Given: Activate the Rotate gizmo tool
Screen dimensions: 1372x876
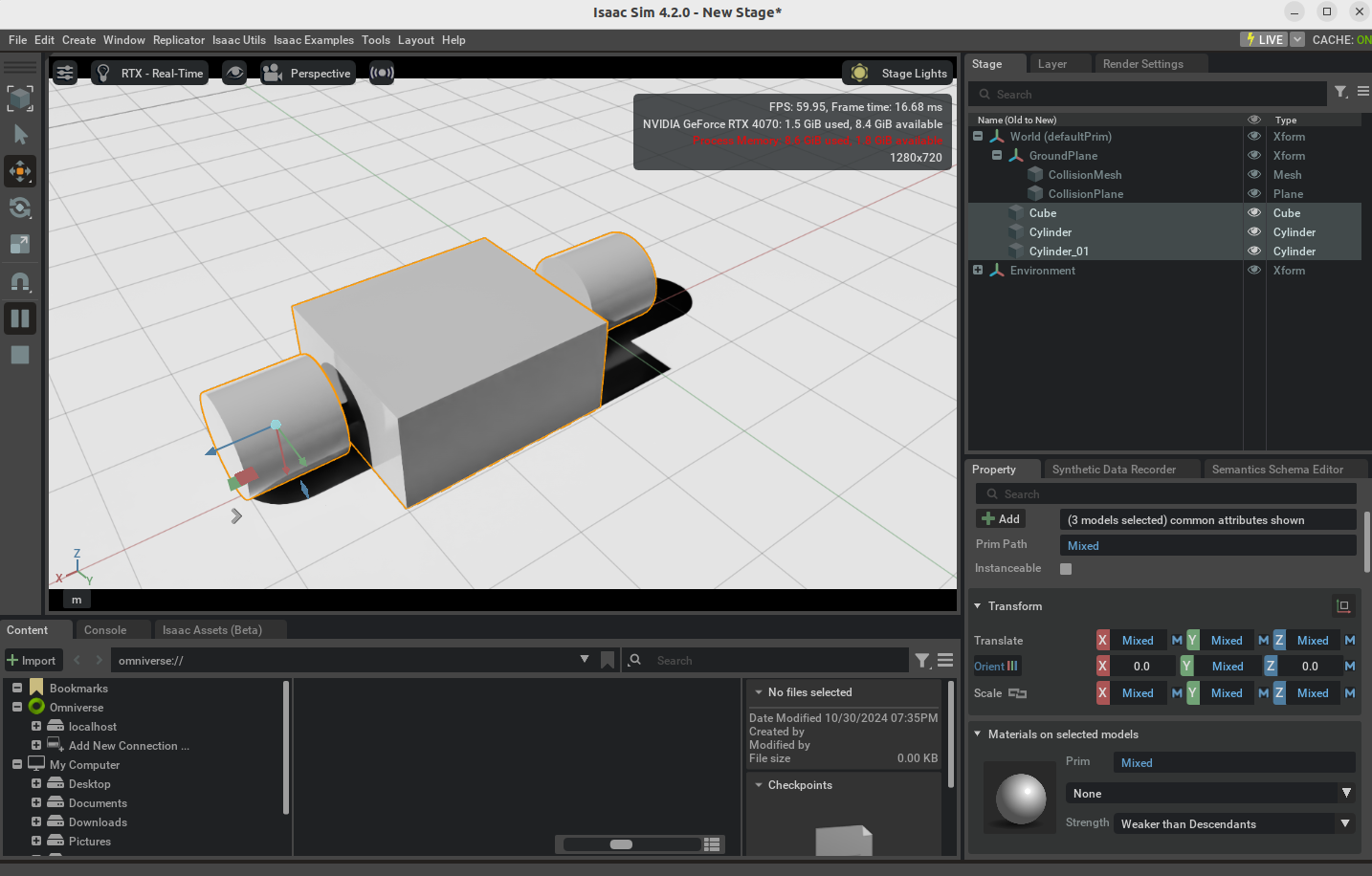Looking at the screenshot, I should (20, 208).
